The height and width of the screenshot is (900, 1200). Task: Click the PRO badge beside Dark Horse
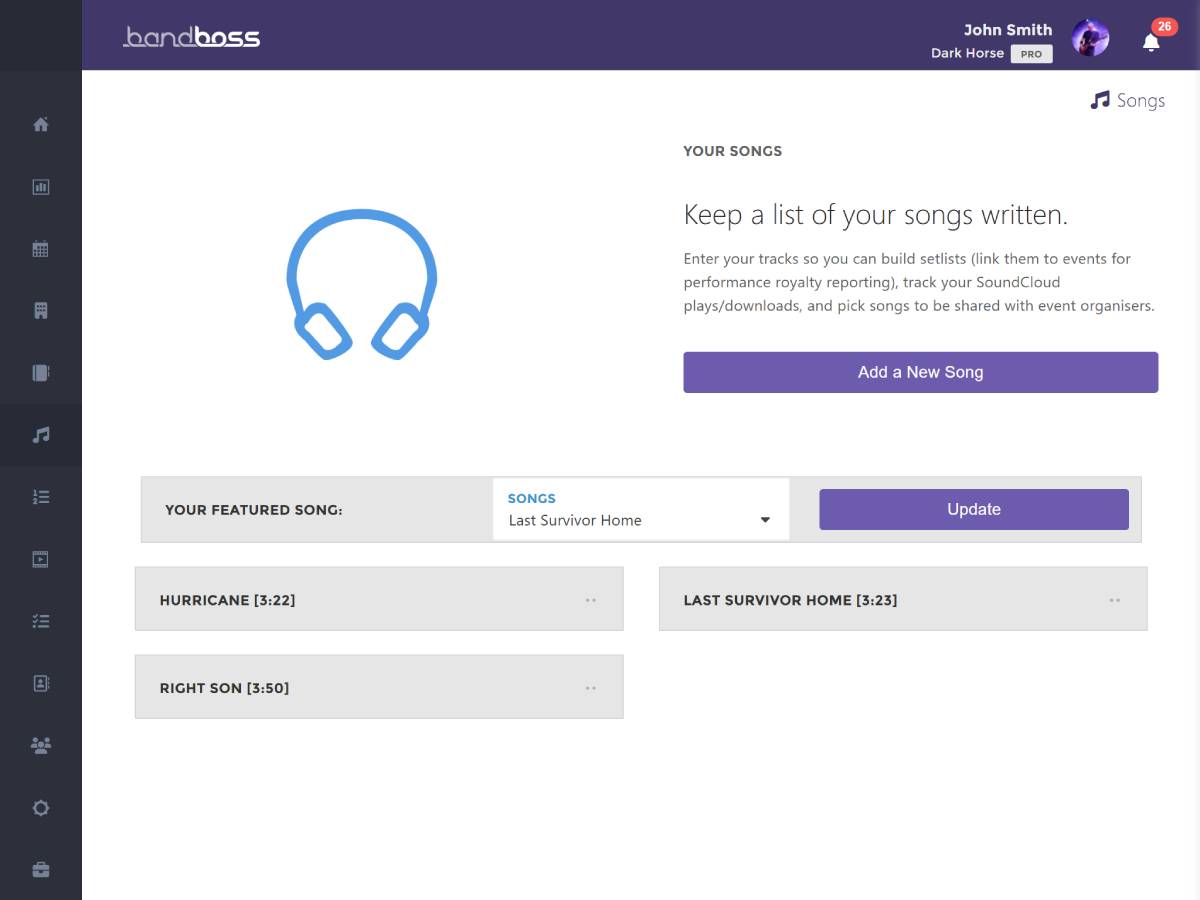[1031, 54]
